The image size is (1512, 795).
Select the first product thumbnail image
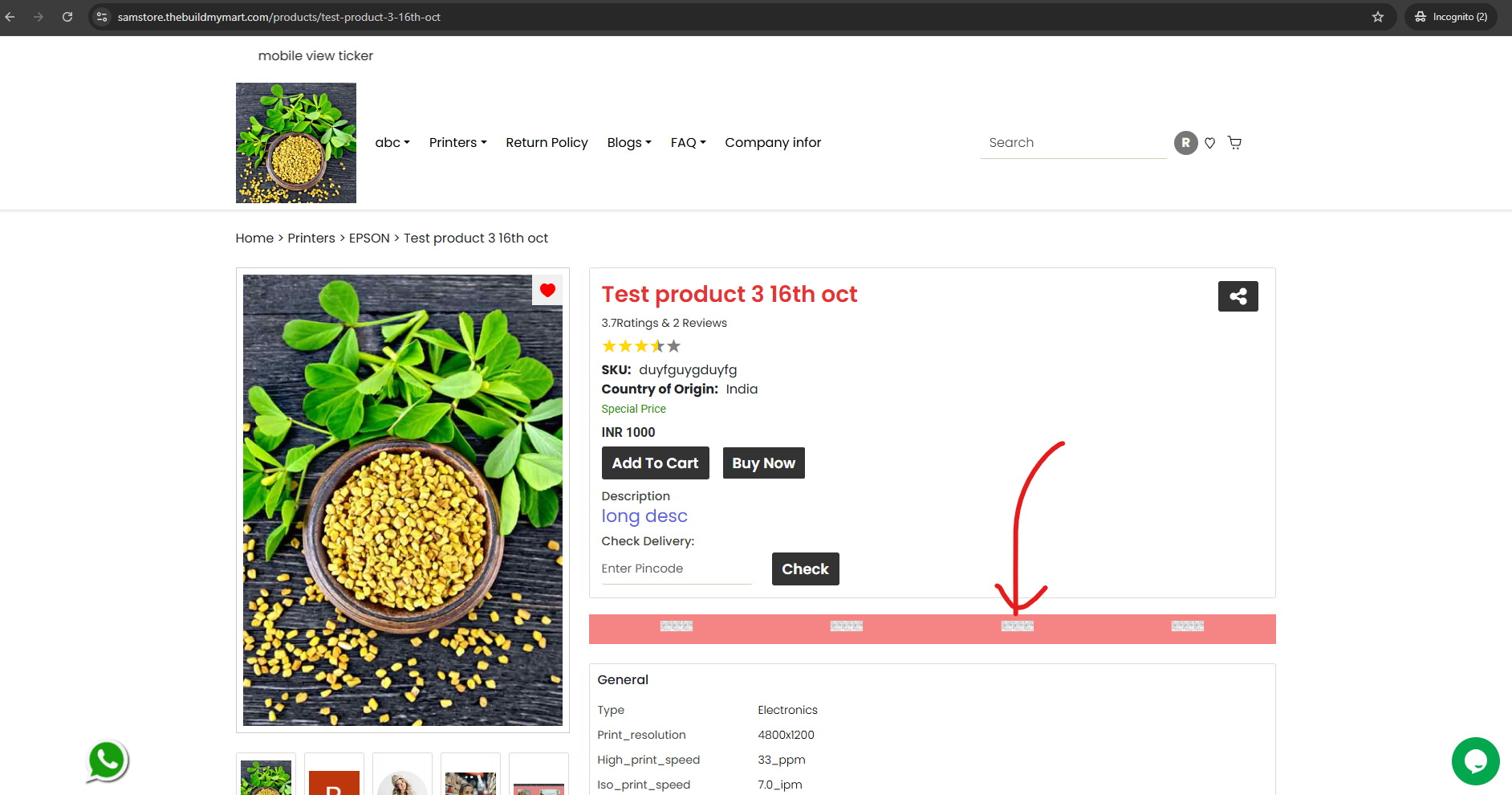coord(266,774)
